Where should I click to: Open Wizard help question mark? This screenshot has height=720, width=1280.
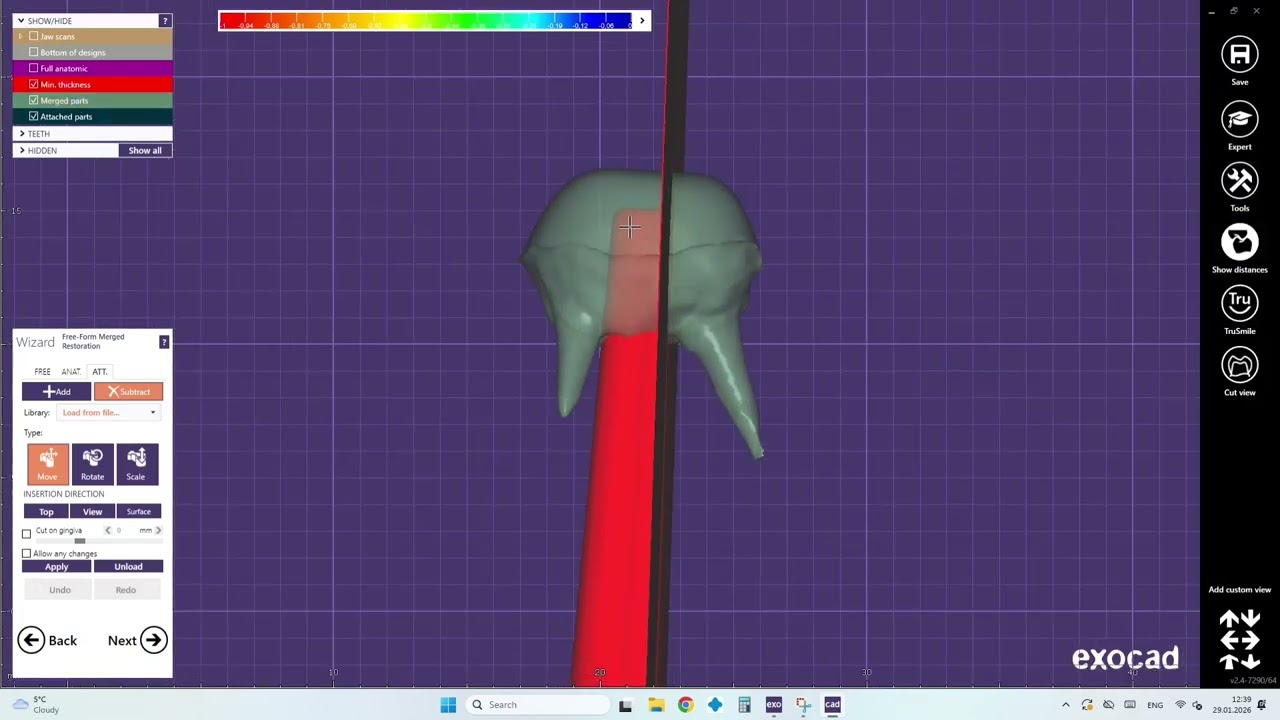[x=164, y=342]
